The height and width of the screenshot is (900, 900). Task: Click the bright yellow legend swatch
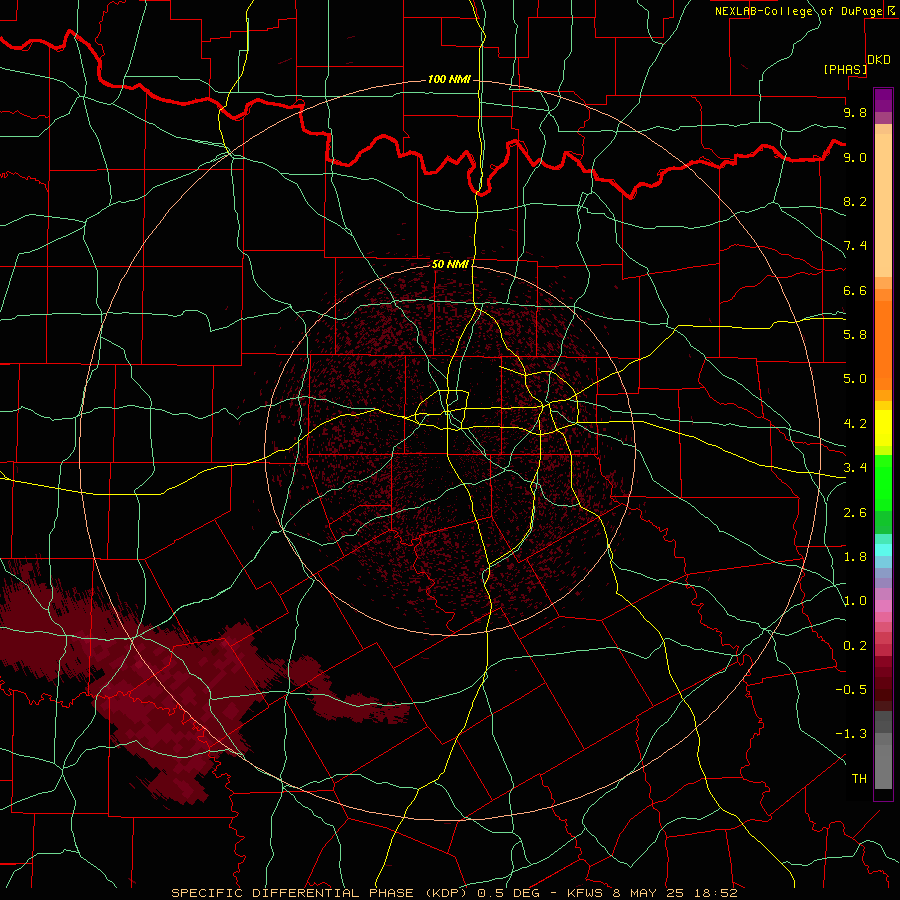[x=883, y=428]
